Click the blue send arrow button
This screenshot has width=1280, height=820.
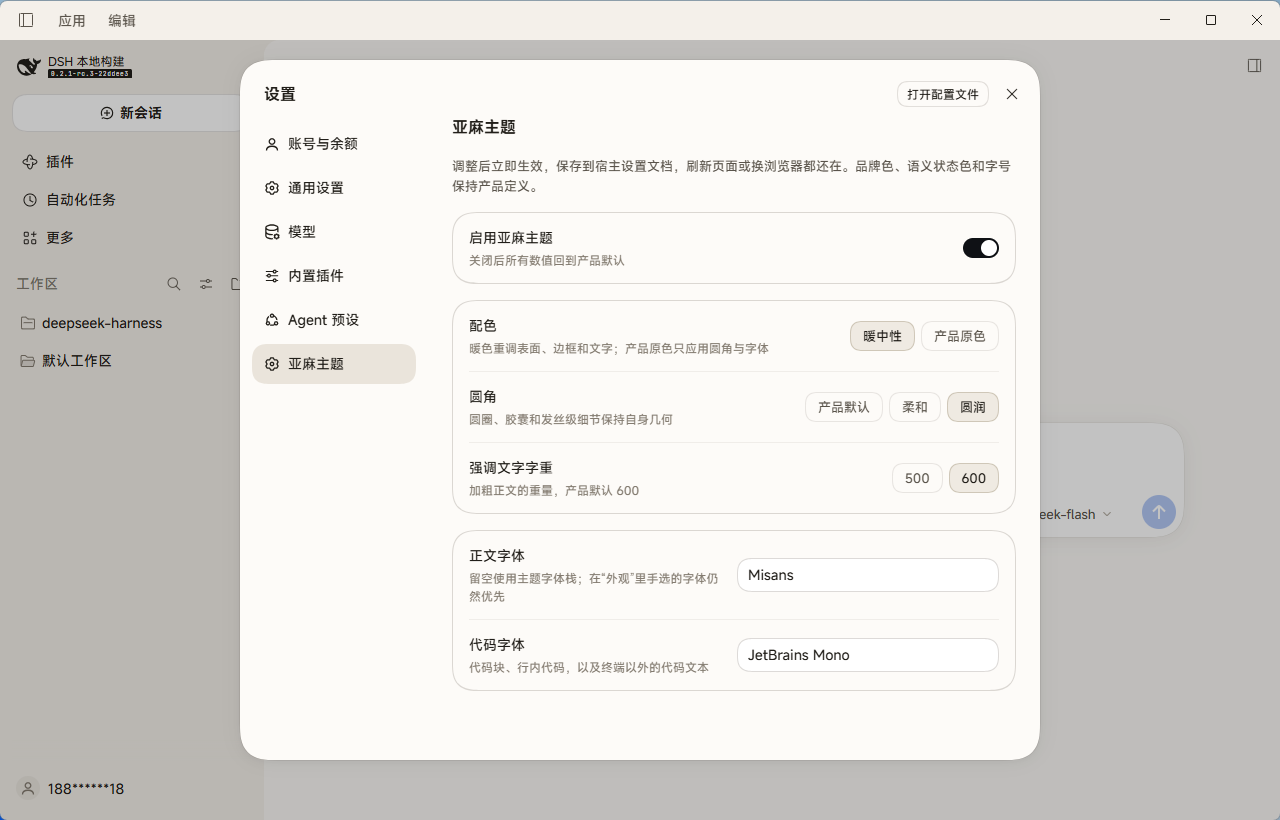coord(1159,512)
